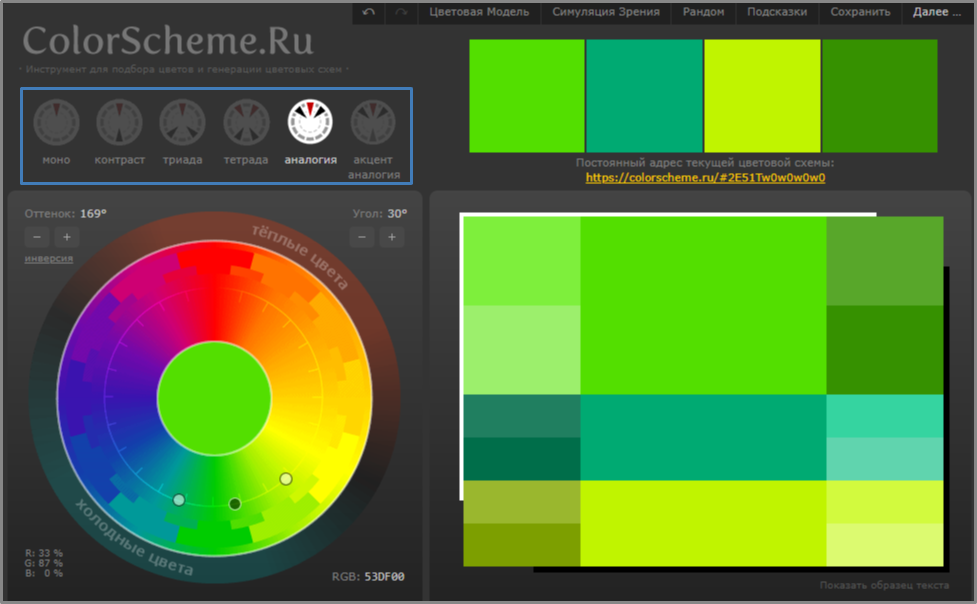Screen dimensions: 977x604
Task: Select the моно color scheme icon
Action: point(56,122)
